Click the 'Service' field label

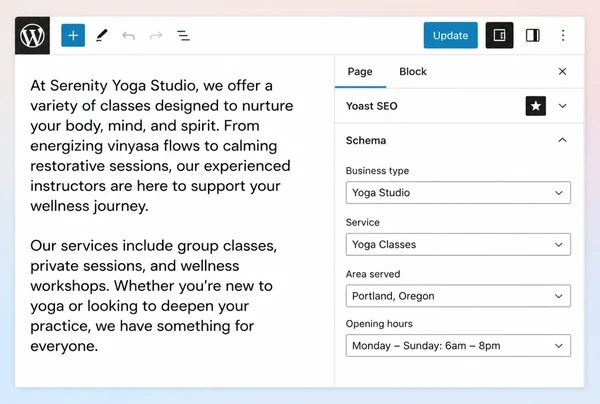(363, 222)
